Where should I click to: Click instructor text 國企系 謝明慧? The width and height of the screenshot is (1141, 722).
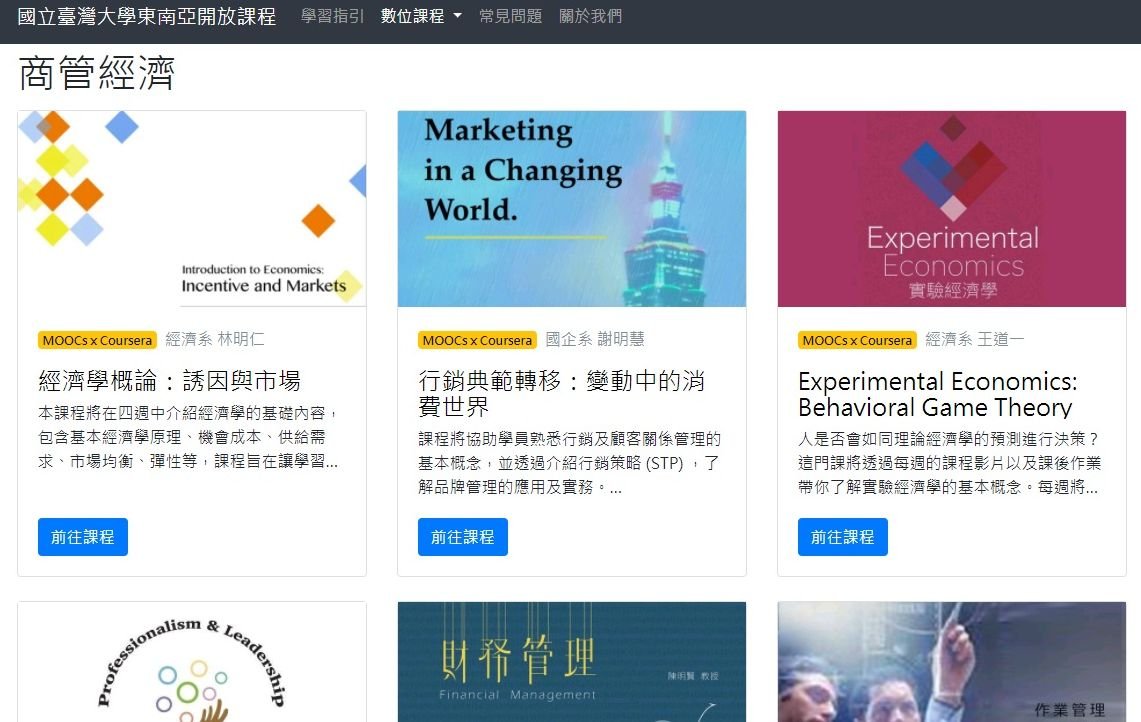[x=595, y=339]
